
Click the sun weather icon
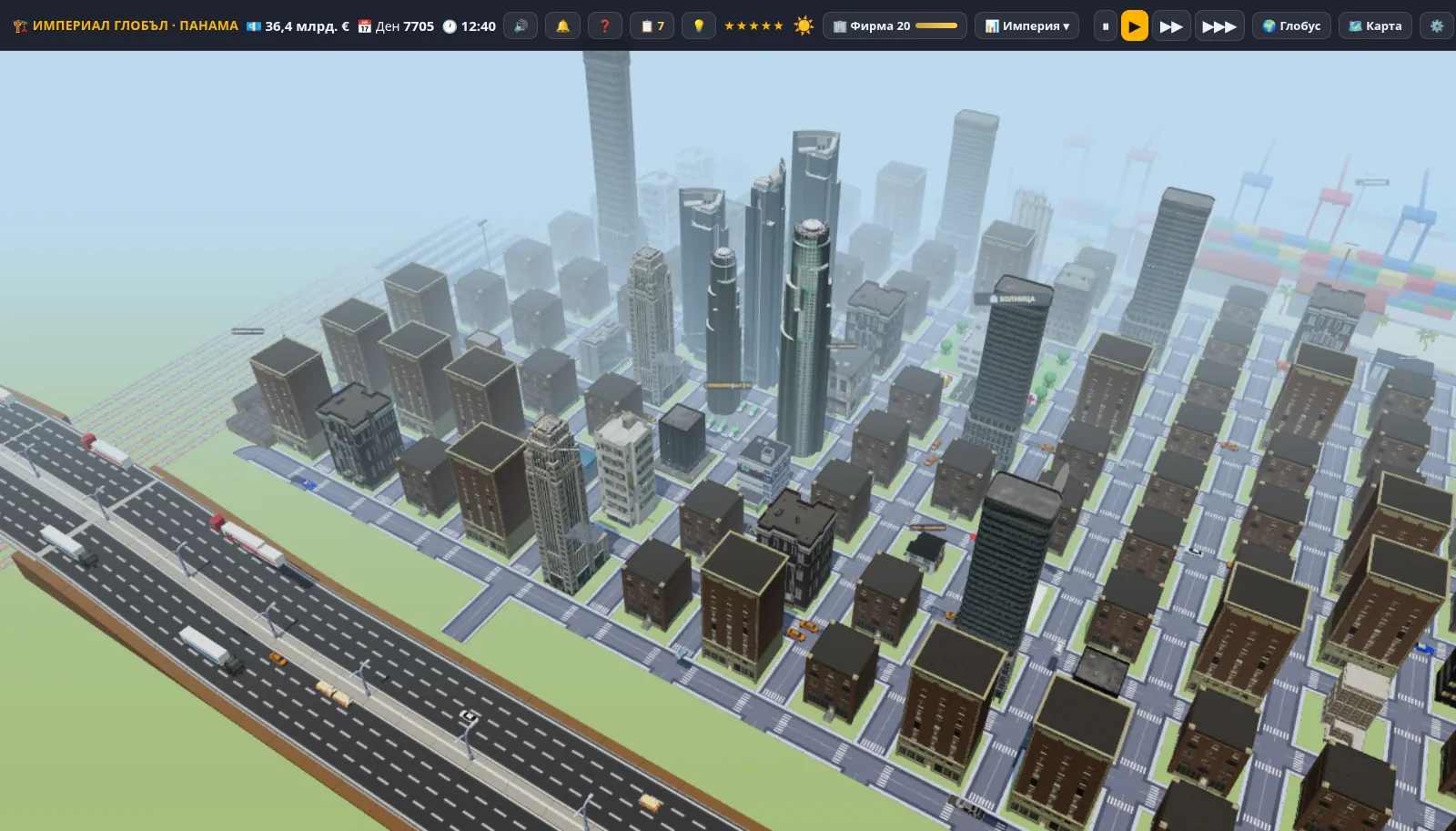[x=804, y=25]
